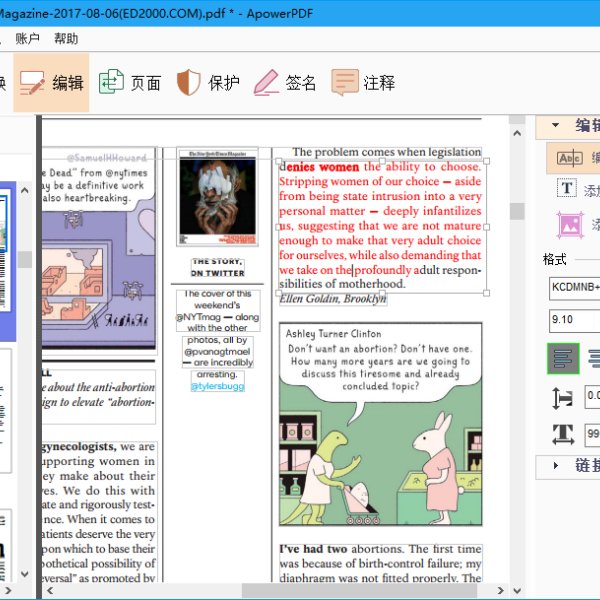Click the line spacing icon

point(562,398)
